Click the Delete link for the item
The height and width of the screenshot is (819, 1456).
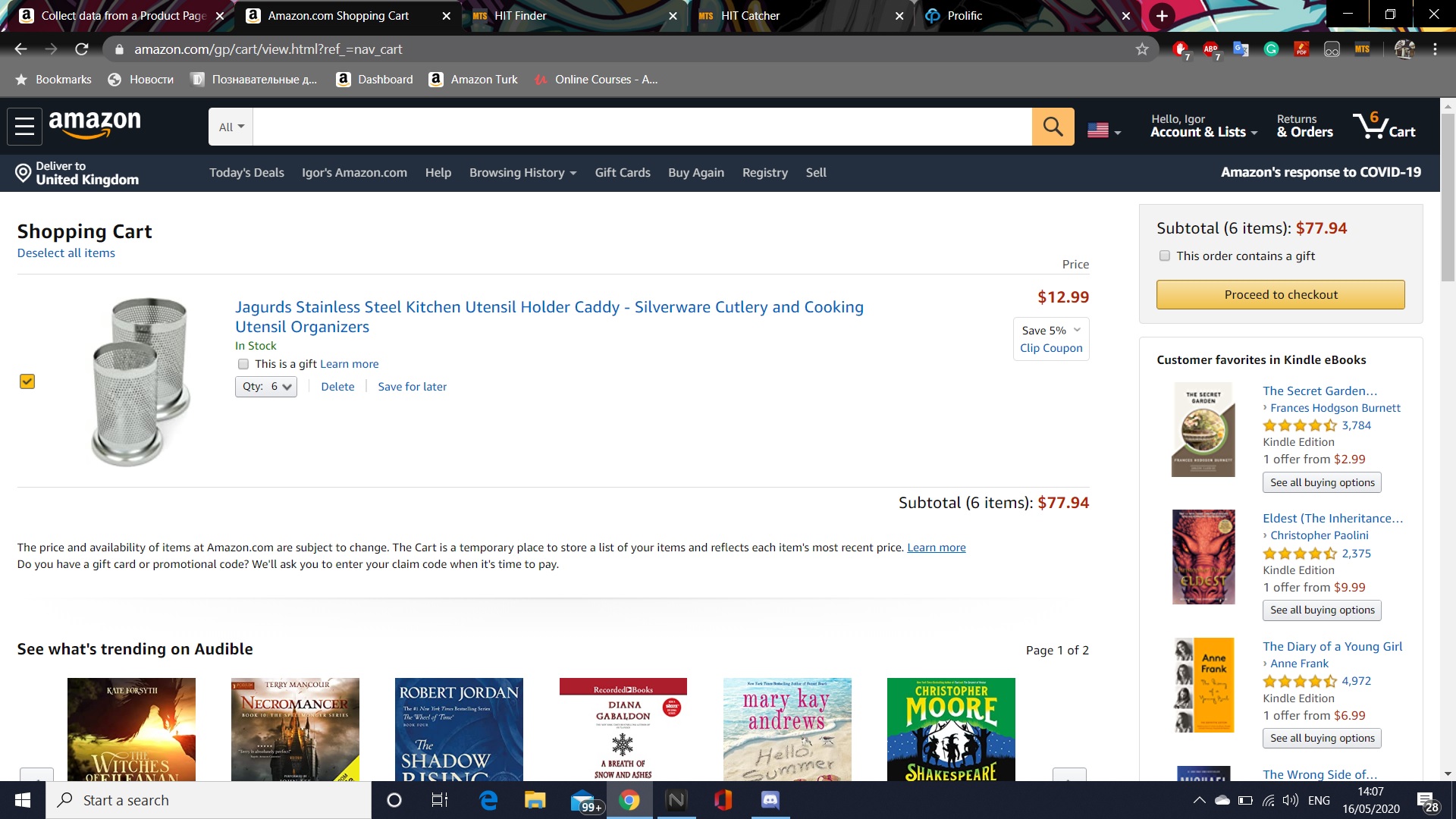(x=337, y=387)
